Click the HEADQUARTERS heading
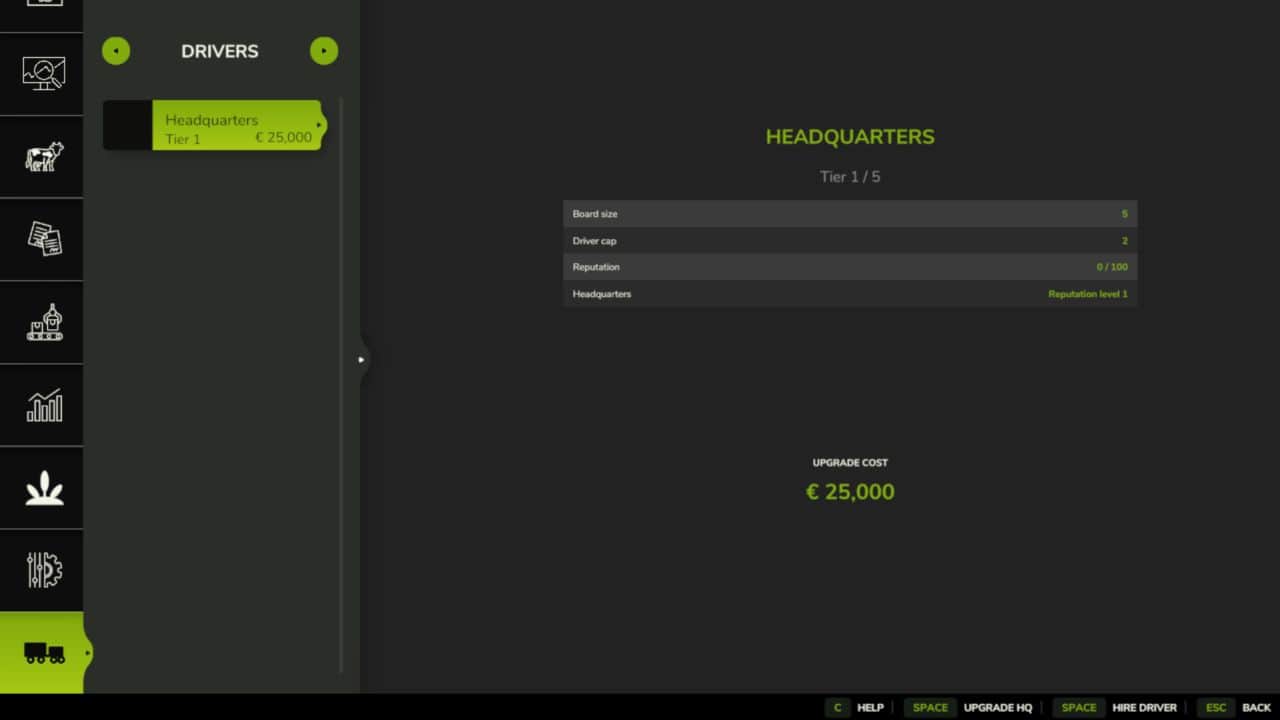This screenshot has height=720, width=1280. click(850, 137)
